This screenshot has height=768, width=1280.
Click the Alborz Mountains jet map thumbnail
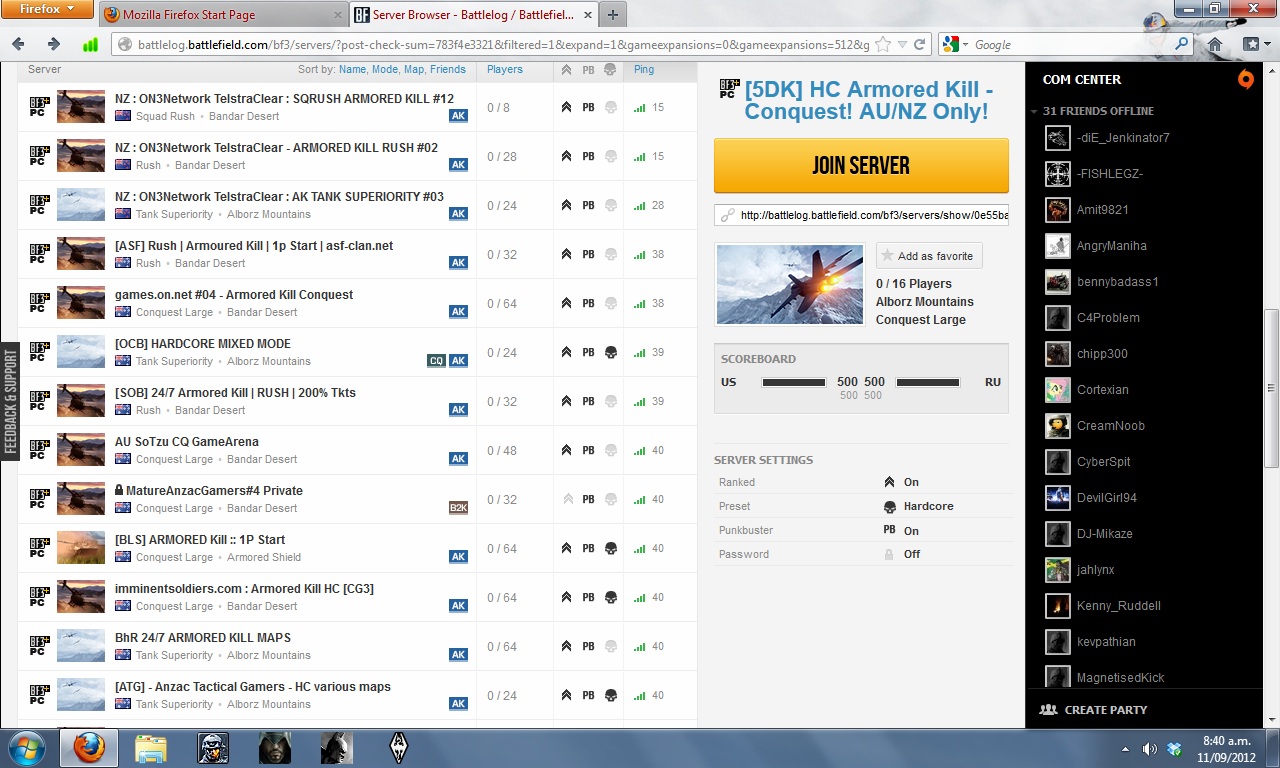[790, 285]
